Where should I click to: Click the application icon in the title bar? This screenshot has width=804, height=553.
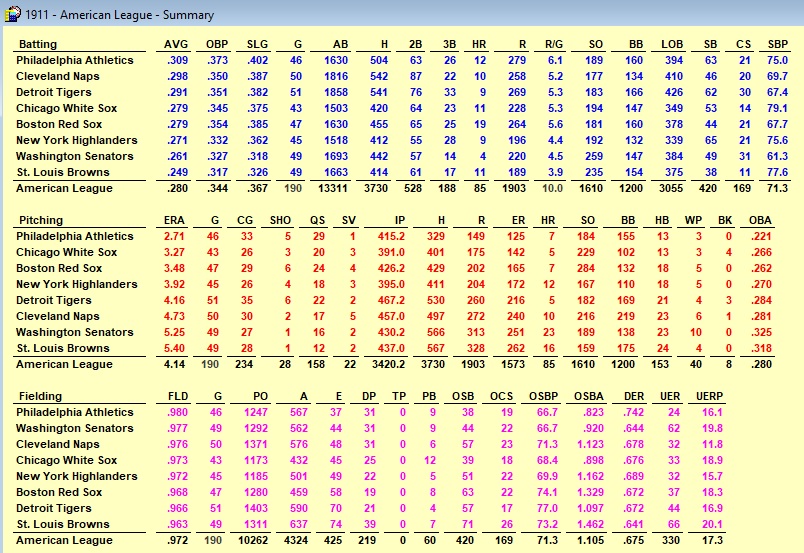pos(12,14)
